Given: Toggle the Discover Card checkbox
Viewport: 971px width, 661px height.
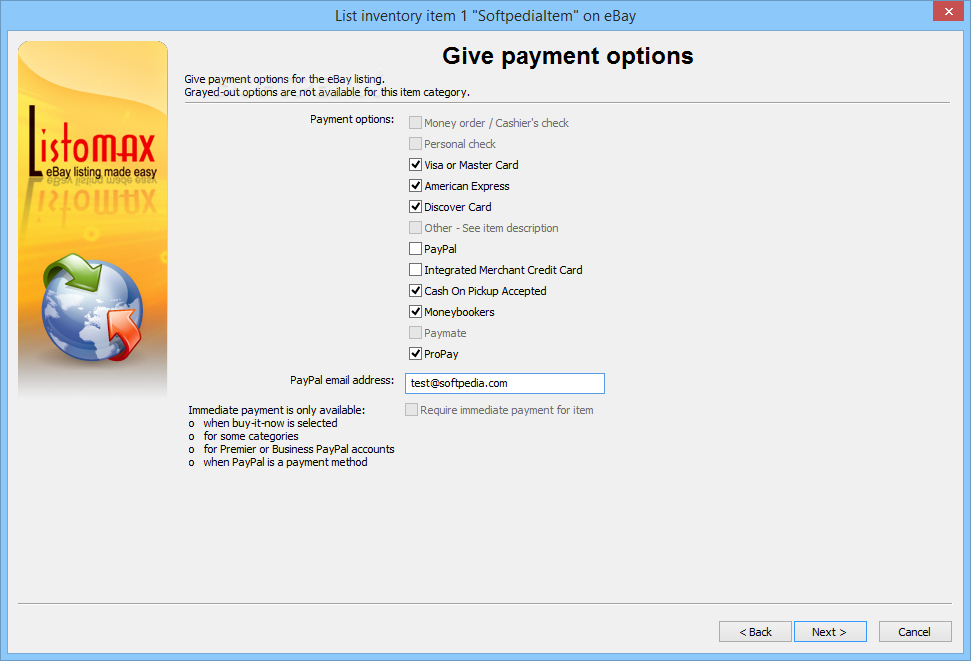Looking at the screenshot, I should pyautogui.click(x=416, y=207).
